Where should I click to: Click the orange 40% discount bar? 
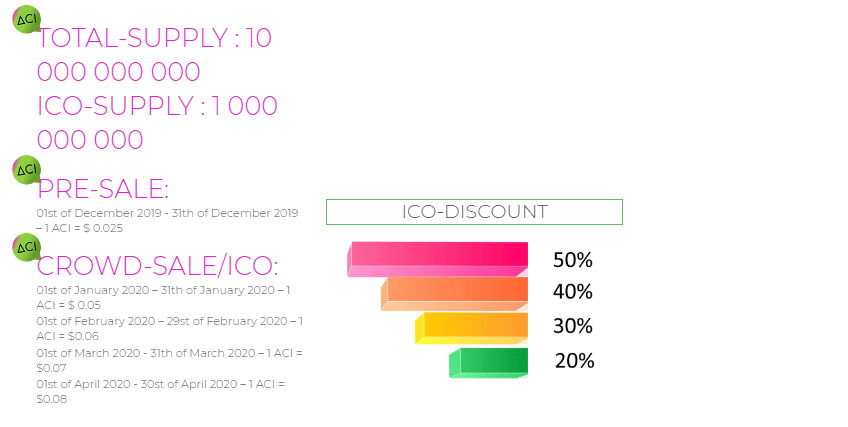tap(455, 293)
